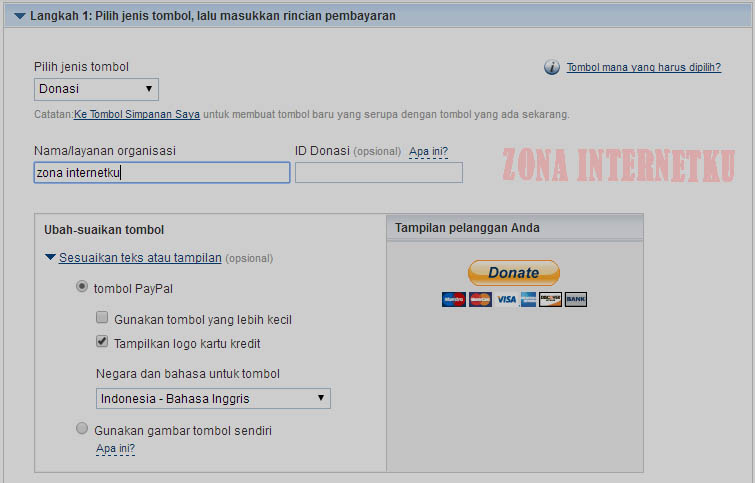
Task: Open the Indonesia - Bahasa Inggris dropdown
Action: pyautogui.click(x=213, y=399)
